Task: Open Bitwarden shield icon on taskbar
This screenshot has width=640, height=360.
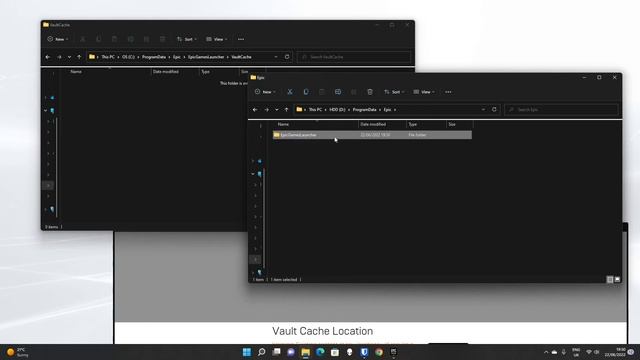Action: [x=364, y=352]
